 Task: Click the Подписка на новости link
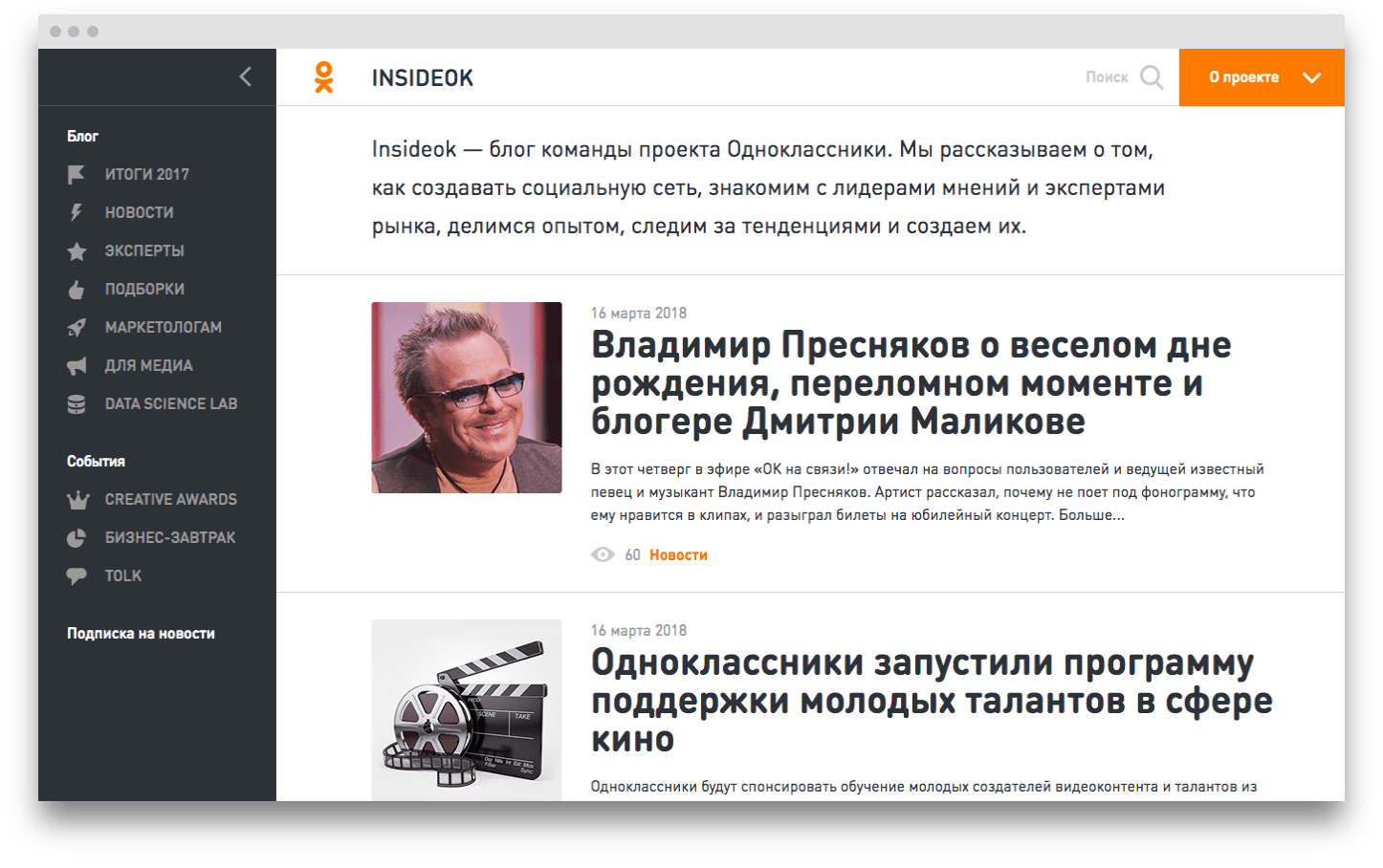pos(141,633)
